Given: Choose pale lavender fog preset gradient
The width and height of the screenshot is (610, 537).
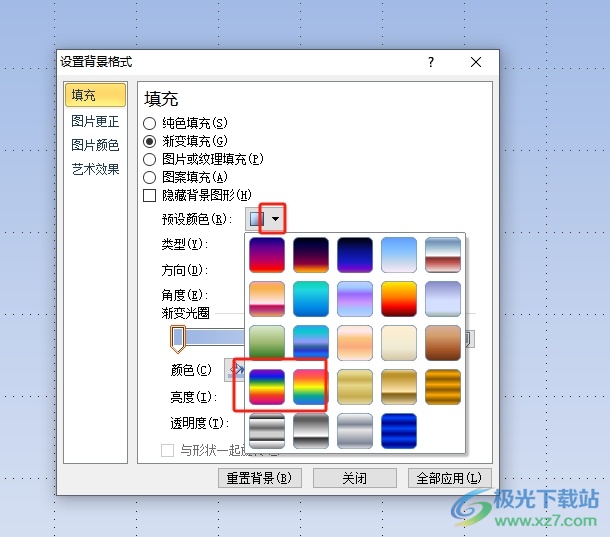Looking at the screenshot, I should tap(443, 299).
